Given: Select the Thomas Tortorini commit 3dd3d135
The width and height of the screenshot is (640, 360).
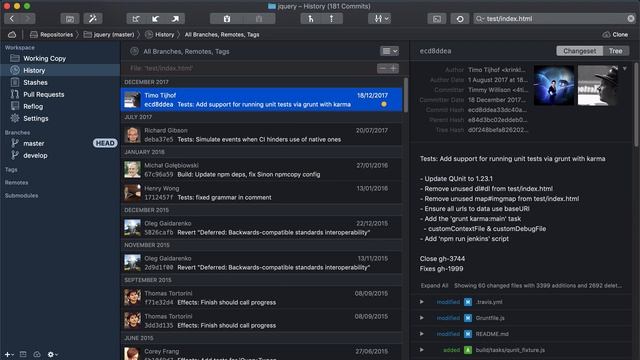Looking at the screenshot, I should pos(262,321).
